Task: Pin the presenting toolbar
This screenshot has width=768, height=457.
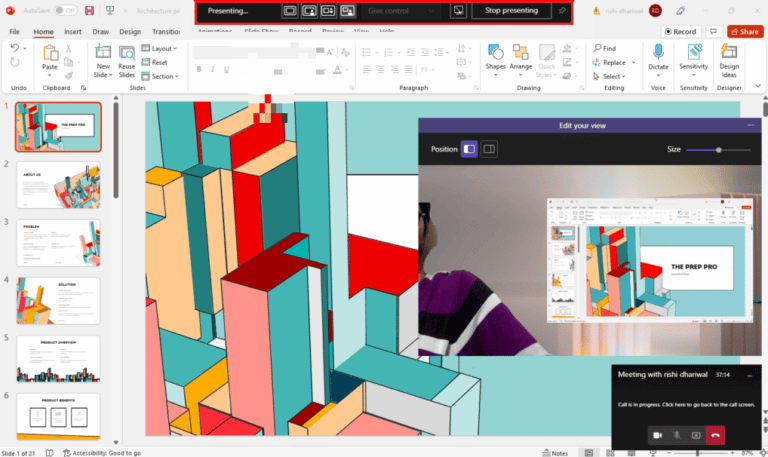Action: 562,10
